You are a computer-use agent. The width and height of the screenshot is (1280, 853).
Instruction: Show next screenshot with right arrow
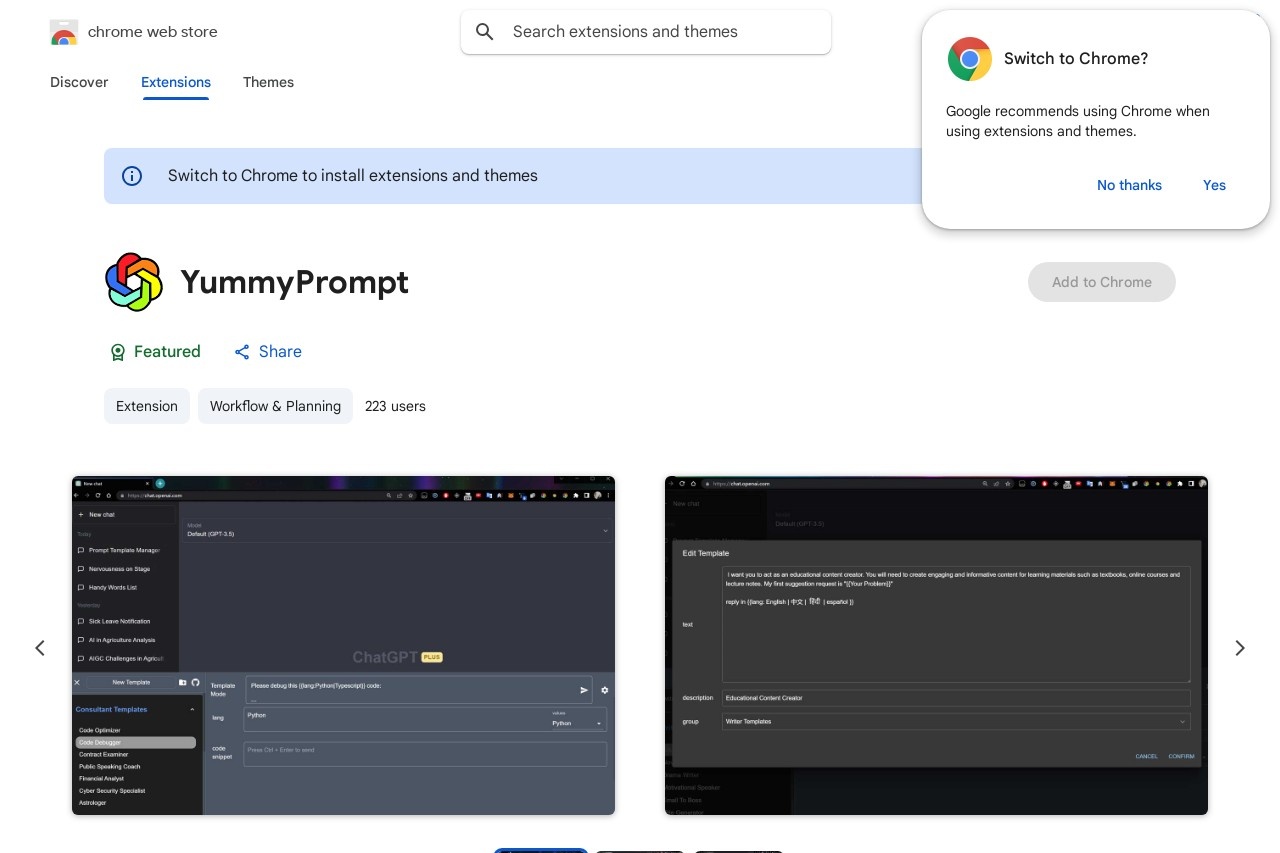(x=1240, y=648)
